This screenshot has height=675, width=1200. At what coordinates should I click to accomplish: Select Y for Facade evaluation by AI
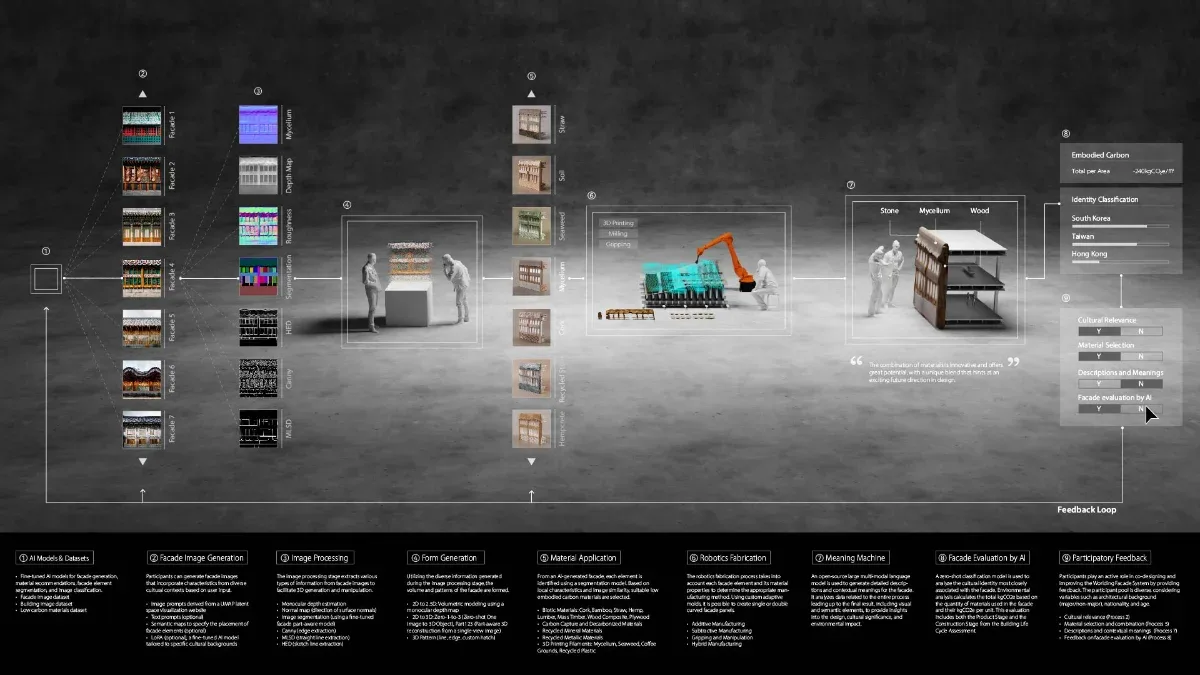click(x=1099, y=409)
